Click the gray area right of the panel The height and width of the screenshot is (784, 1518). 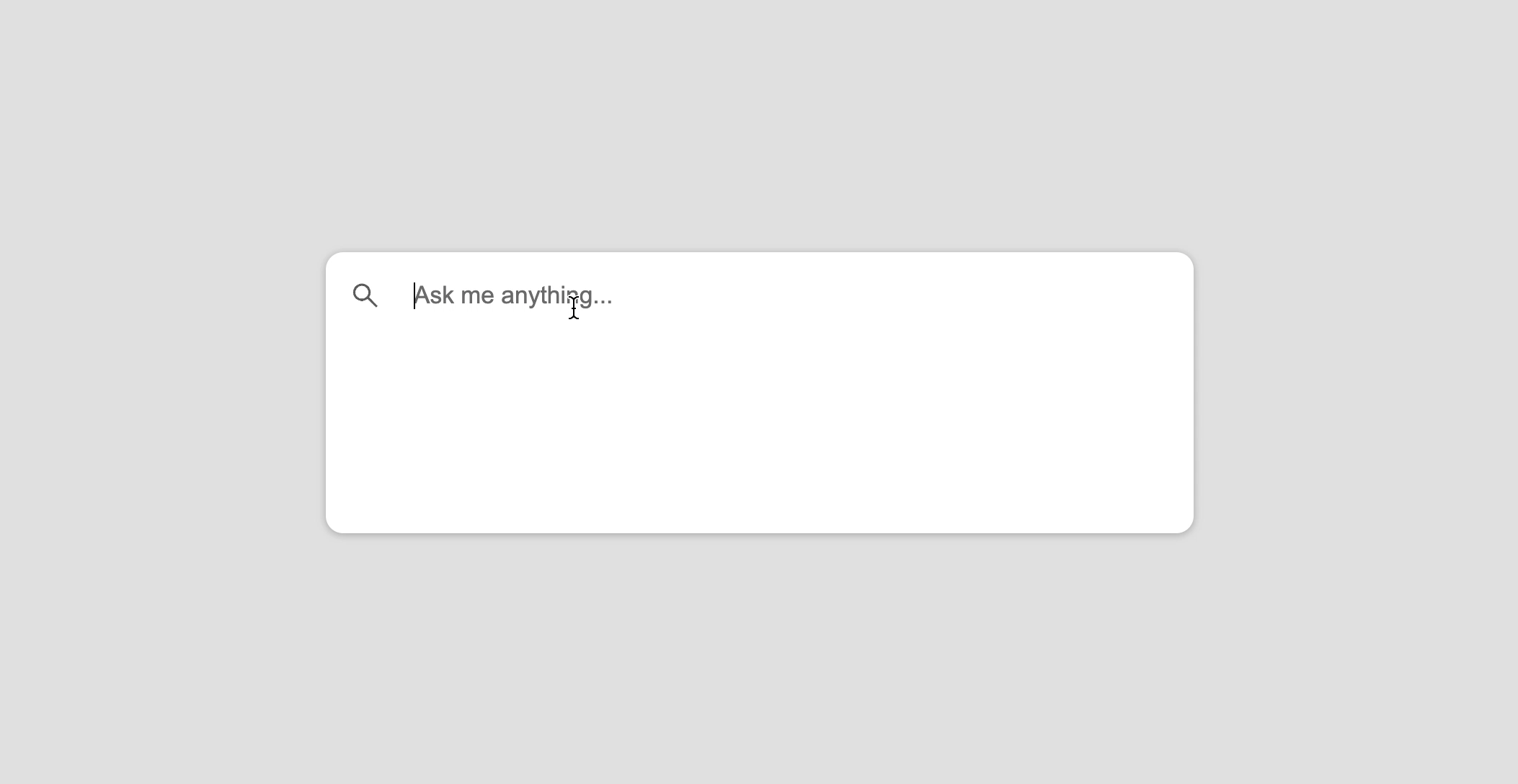coord(1356,393)
